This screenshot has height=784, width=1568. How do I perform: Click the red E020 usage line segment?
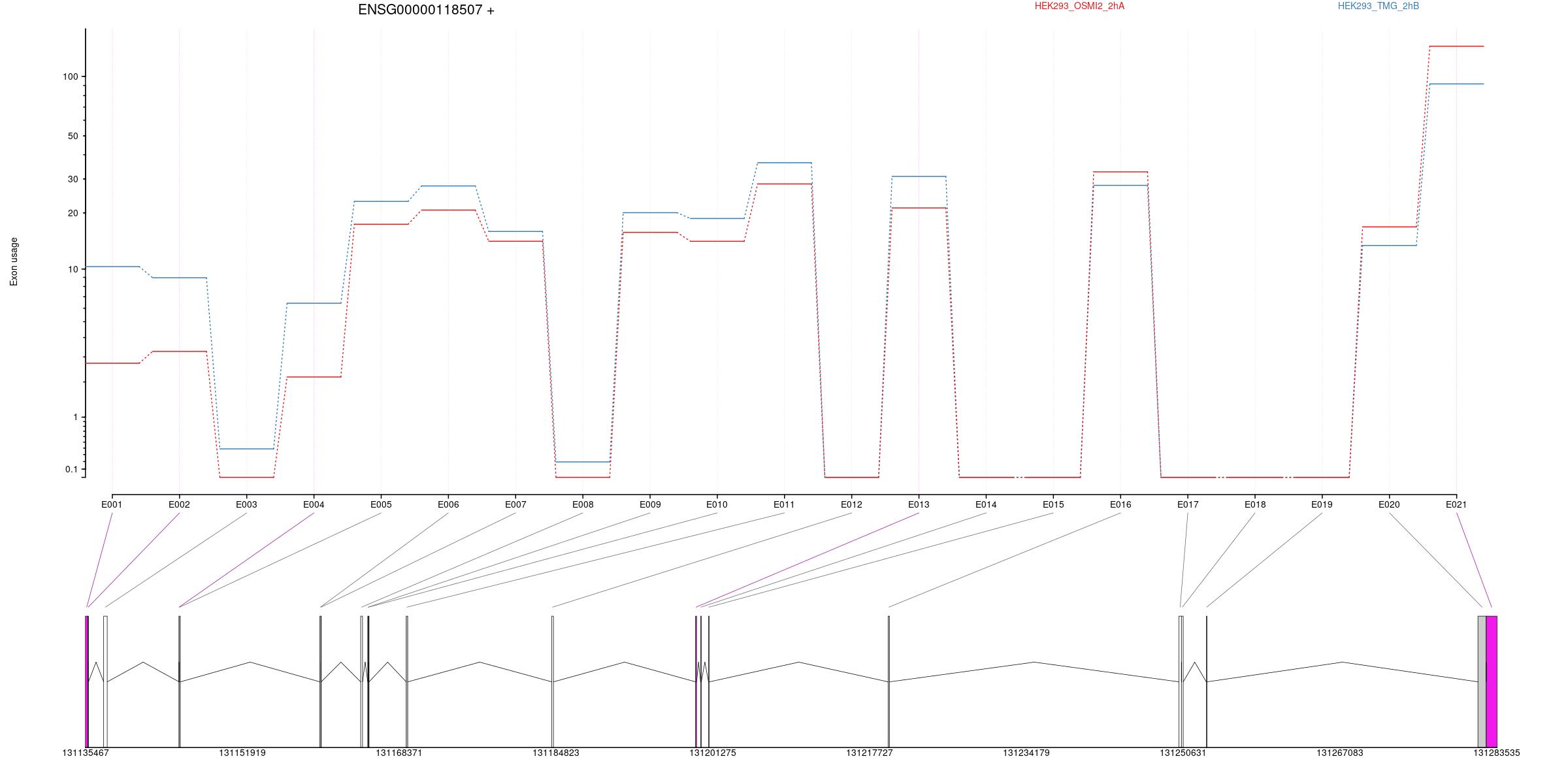coord(1389,227)
